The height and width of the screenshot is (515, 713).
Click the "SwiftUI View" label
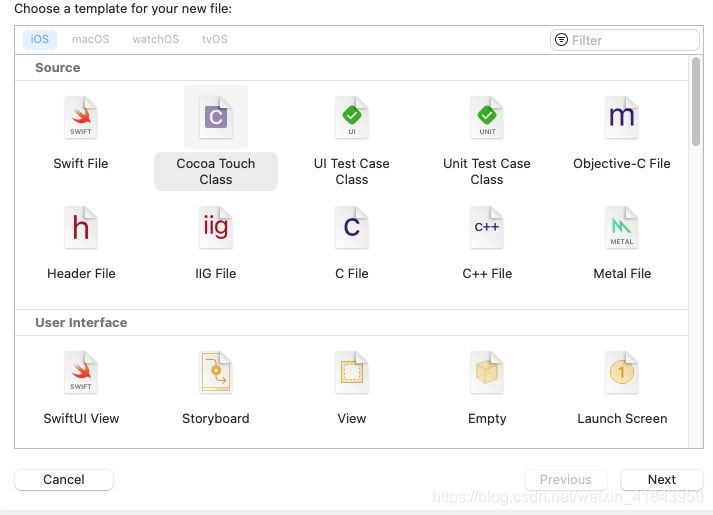coord(81,419)
